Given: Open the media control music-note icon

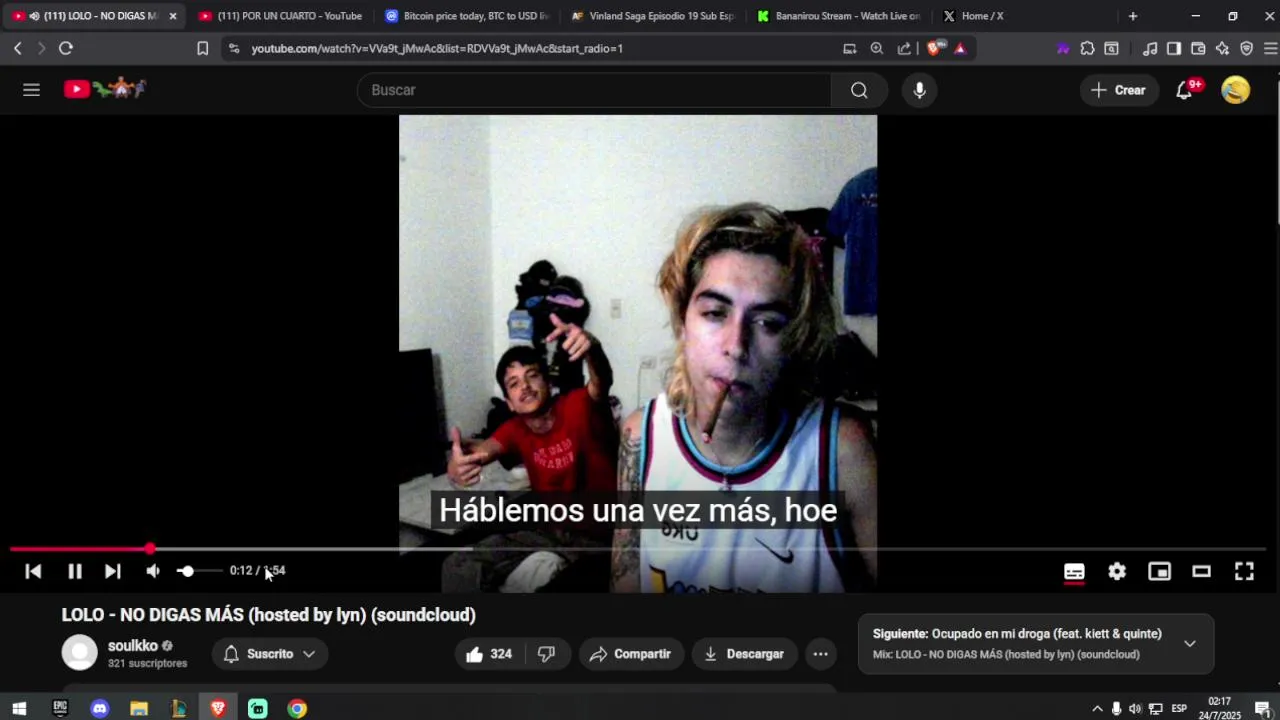Looking at the screenshot, I should click(x=1150, y=48).
